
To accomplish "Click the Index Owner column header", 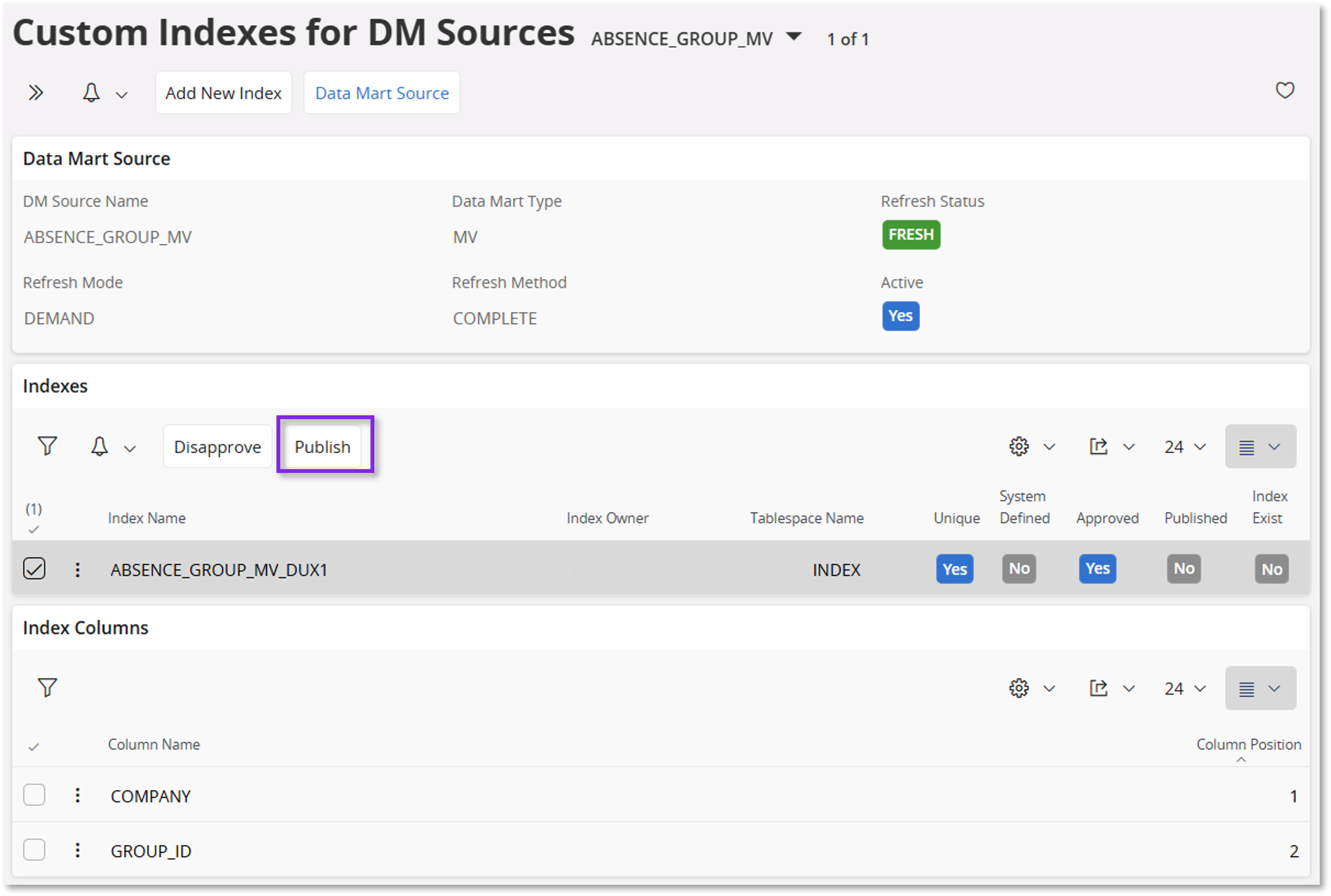I will coord(607,518).
